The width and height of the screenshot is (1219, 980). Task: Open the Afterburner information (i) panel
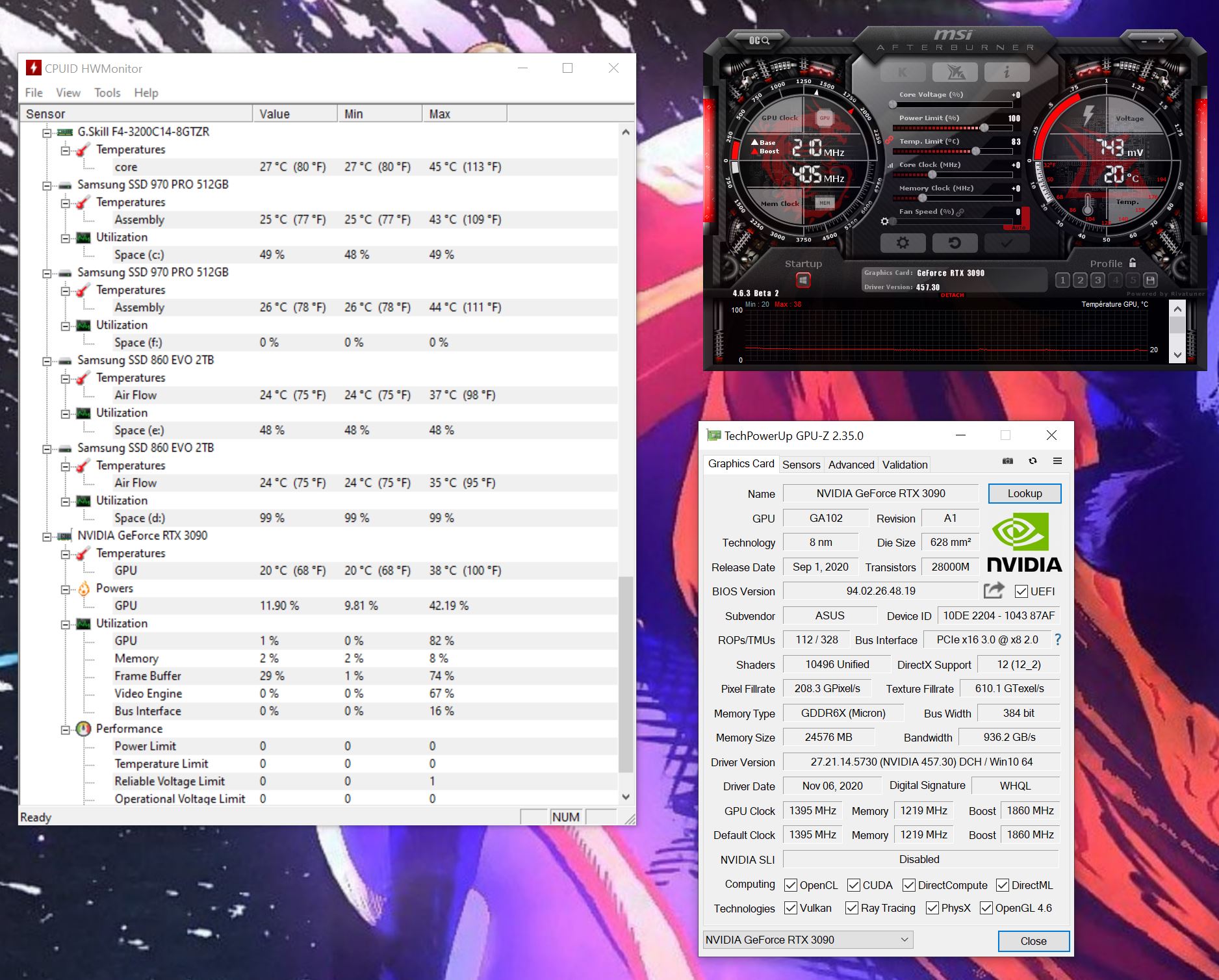pos(1007,72)
